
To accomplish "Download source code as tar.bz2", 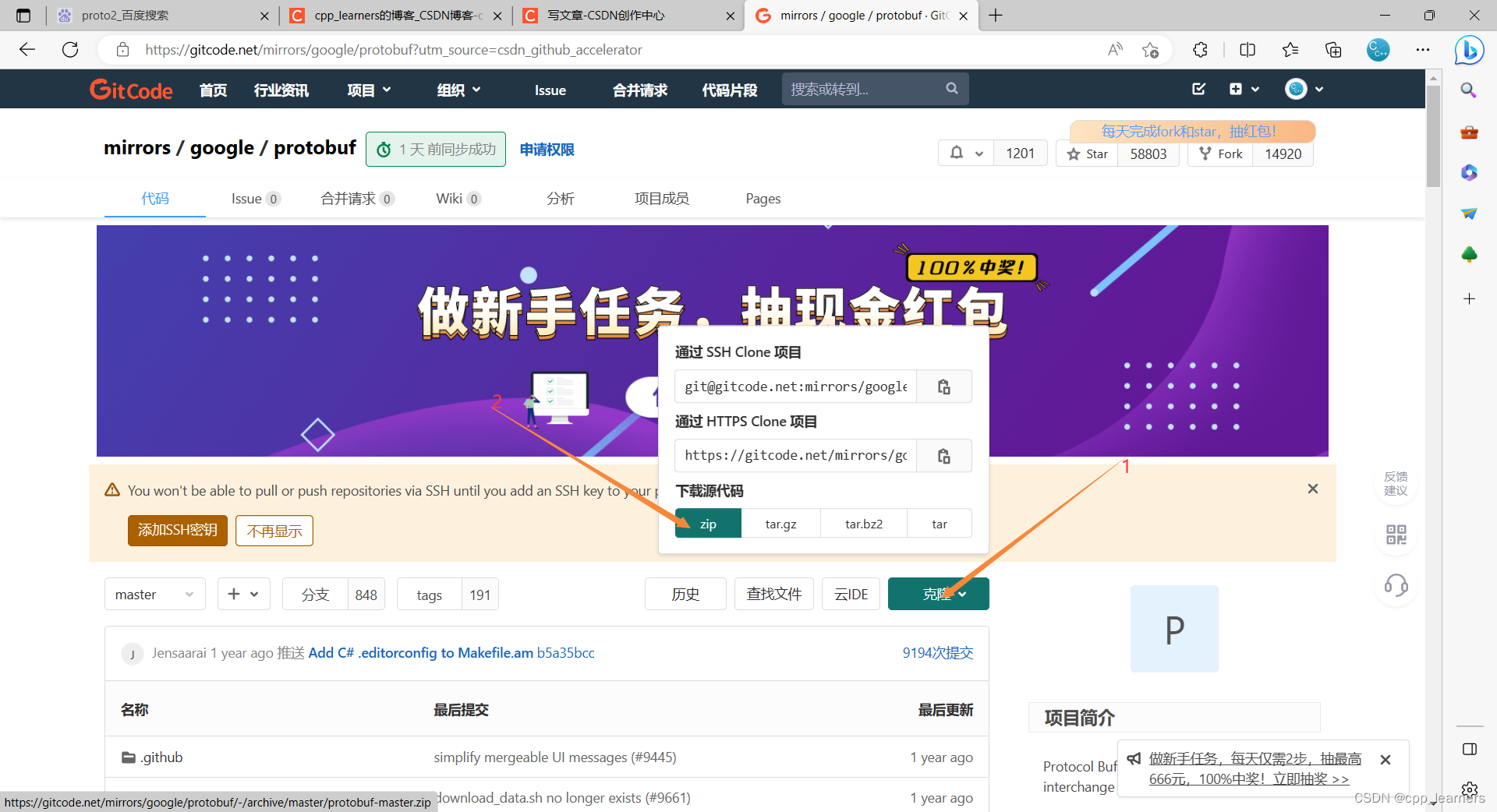I will (x=864, y=524).
